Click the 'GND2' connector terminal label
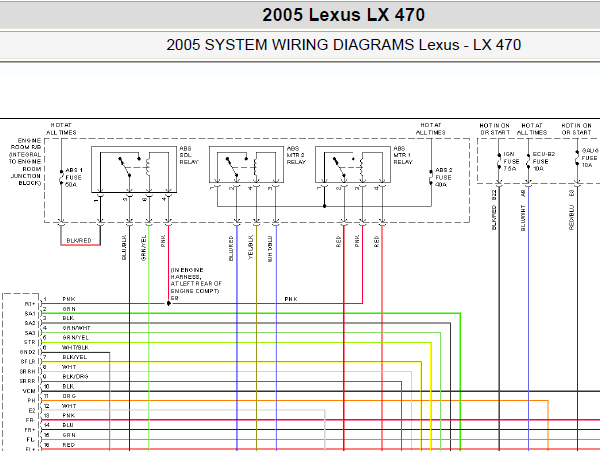The height and width of the screenshot is (451, 600). tap(28, 352)
